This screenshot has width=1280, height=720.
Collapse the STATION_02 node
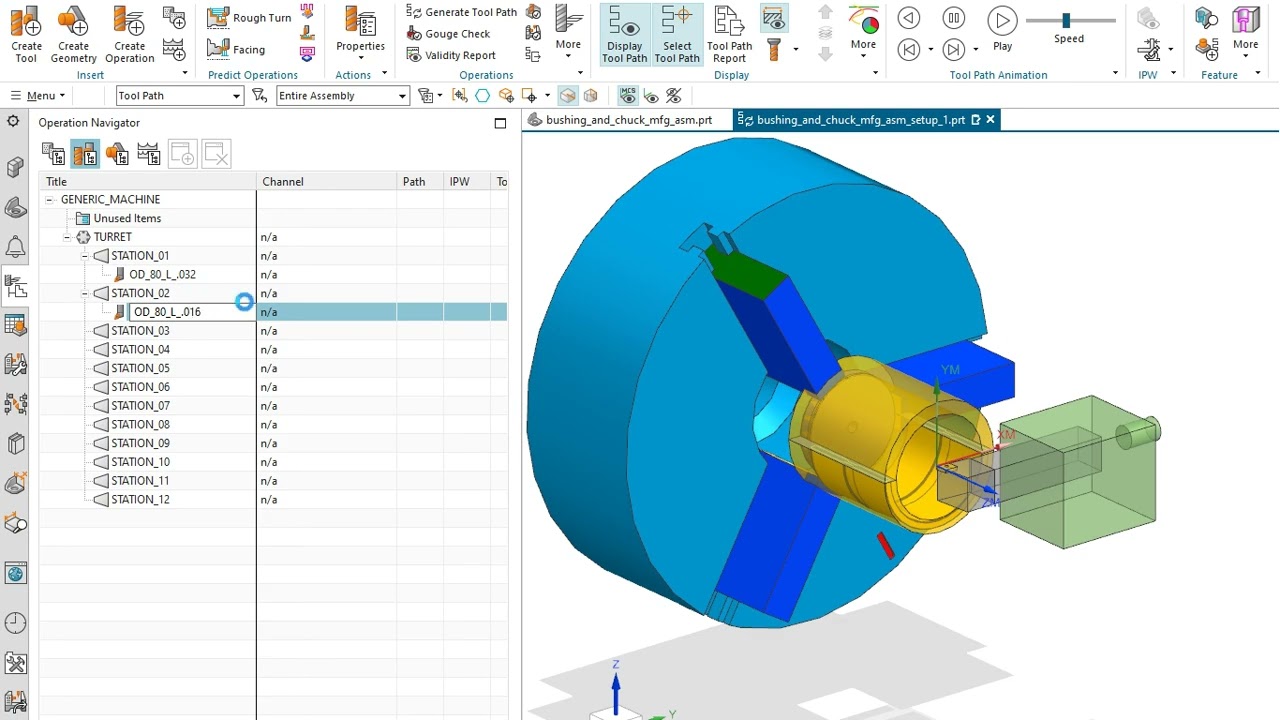click(85, 293)
